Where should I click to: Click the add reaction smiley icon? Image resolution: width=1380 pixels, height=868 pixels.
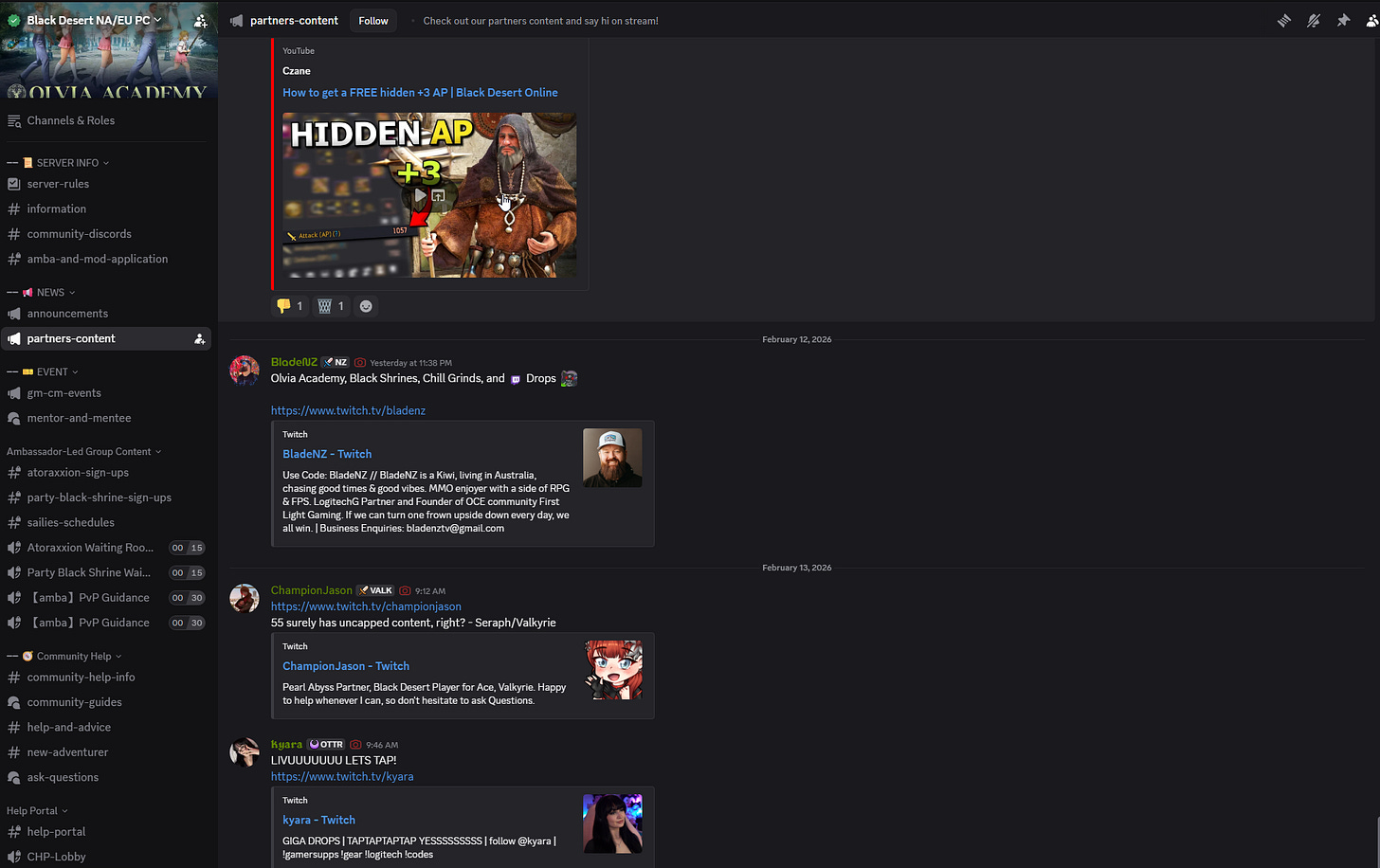coord(366,306)
